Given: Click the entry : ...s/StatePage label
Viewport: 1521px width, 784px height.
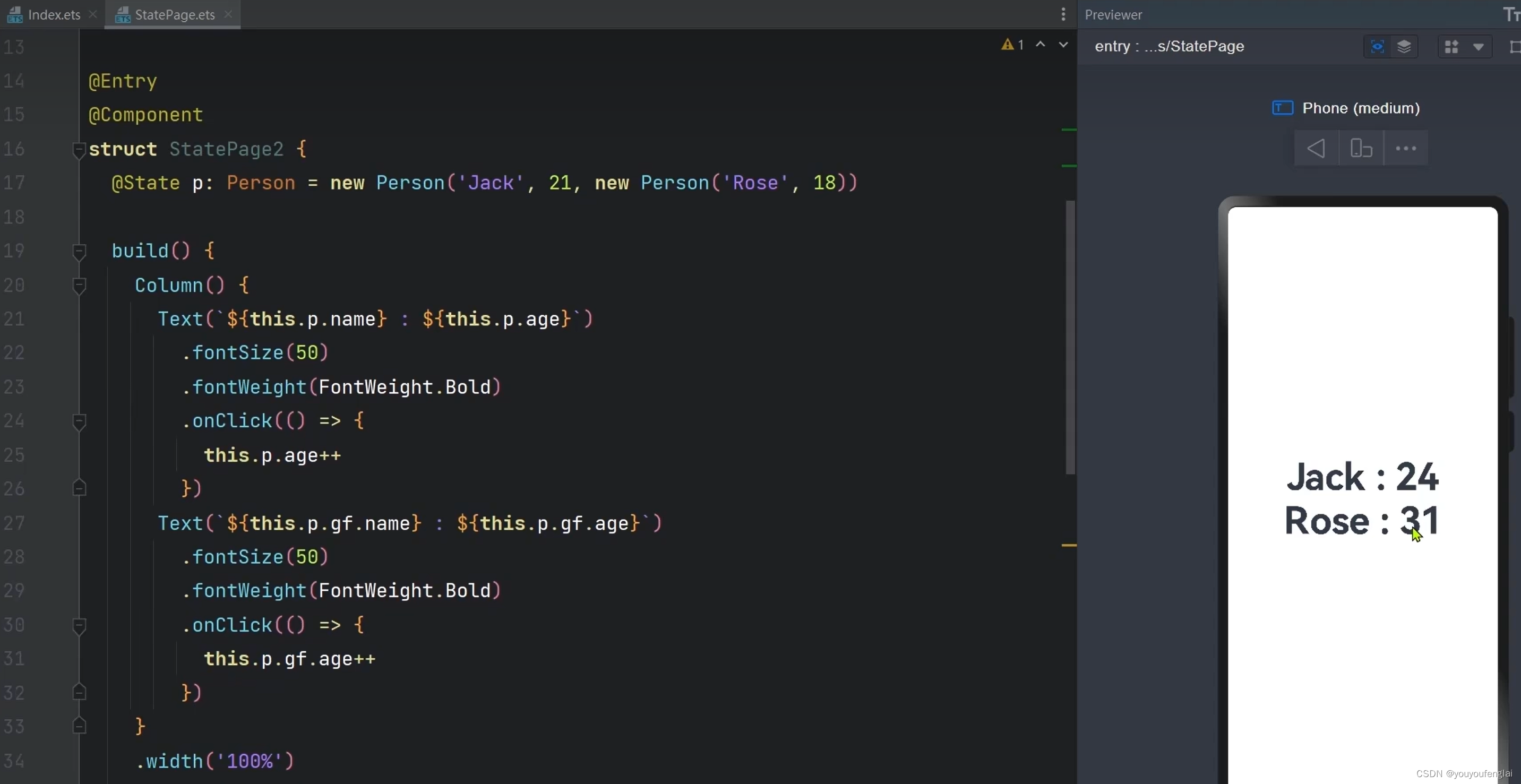Looking at the screenshot, I should (1169, 46).
